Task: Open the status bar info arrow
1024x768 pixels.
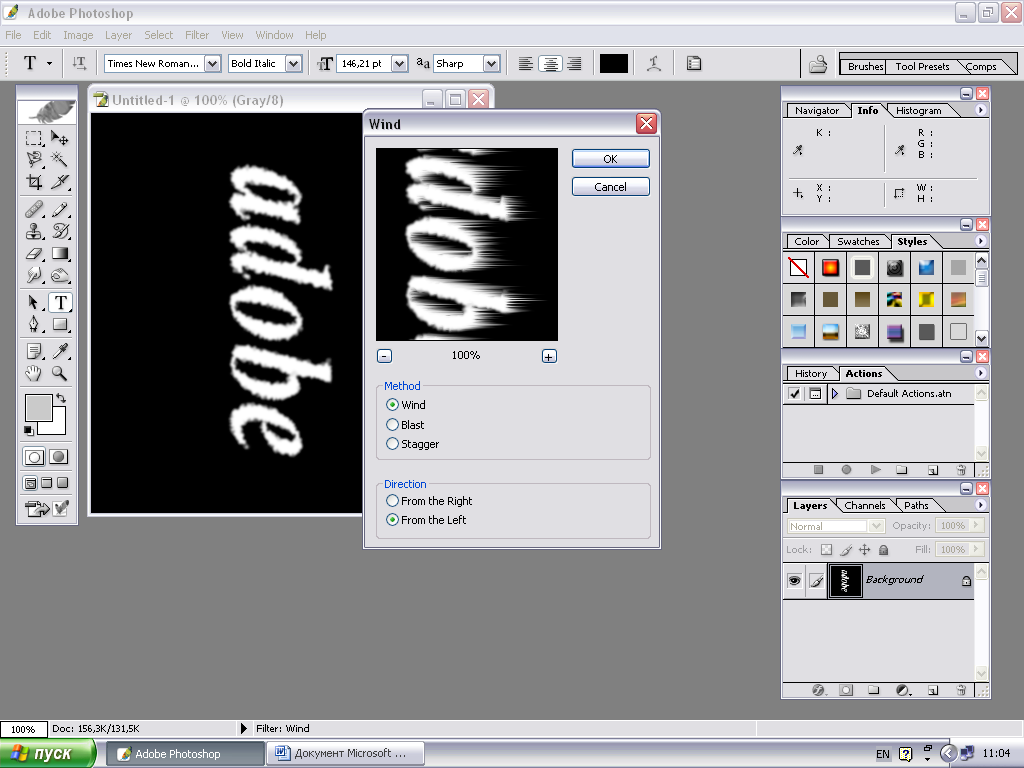Action: tap(244, 728)
